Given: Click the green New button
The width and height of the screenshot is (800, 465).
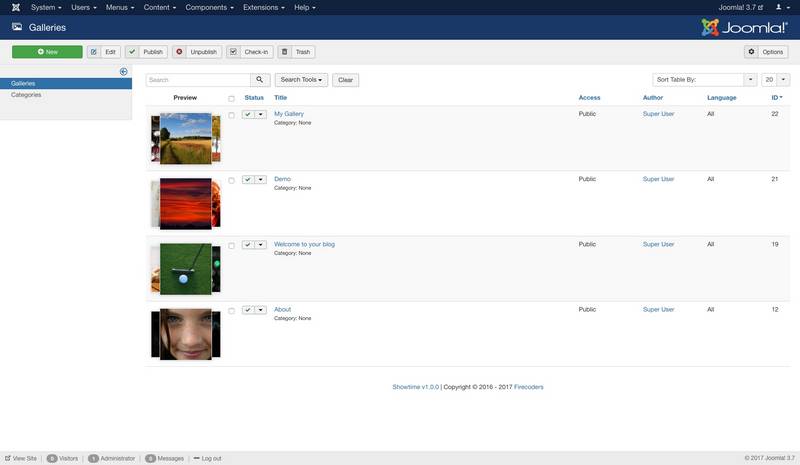Looking at the screenshot, I should [47, 52].
